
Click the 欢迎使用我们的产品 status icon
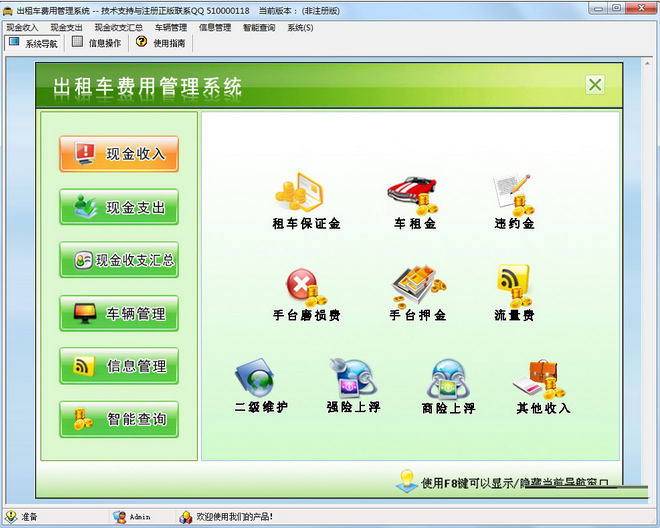point(186,517)
